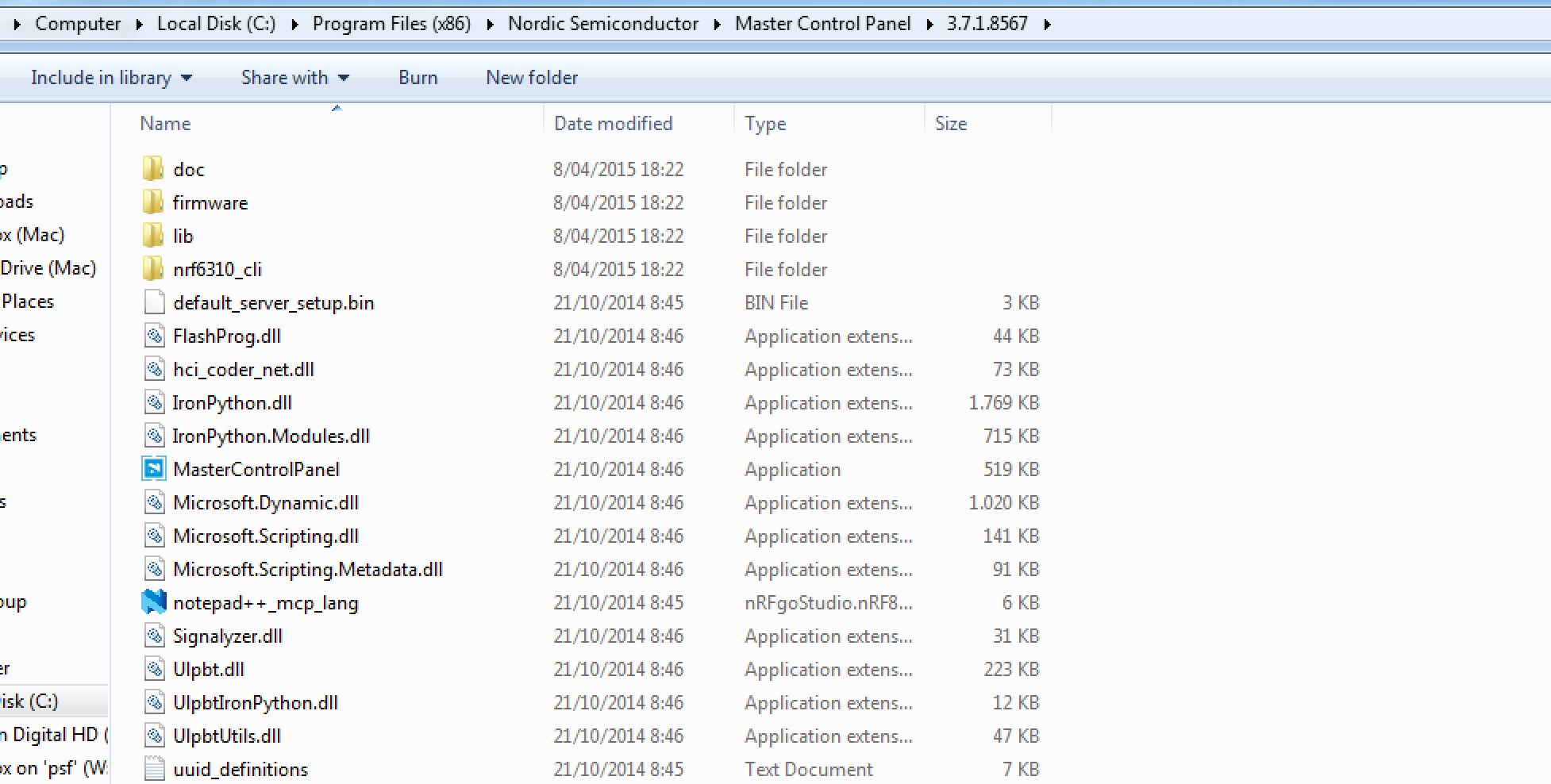Viewport: 1551px width, 784px height.
Task: Click the FlashProg.dll file icon
Action: coord(154,336)
